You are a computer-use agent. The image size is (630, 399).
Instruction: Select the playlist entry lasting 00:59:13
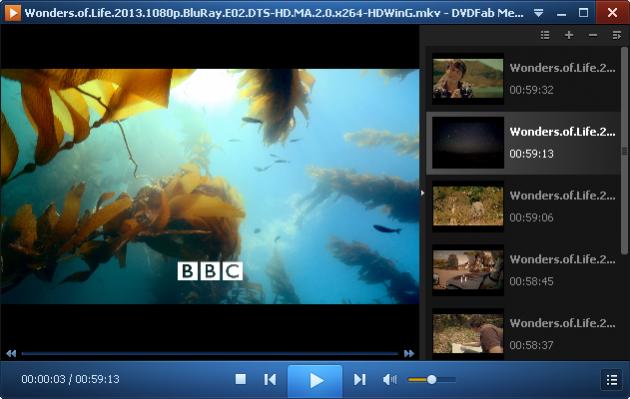point(524,143)
